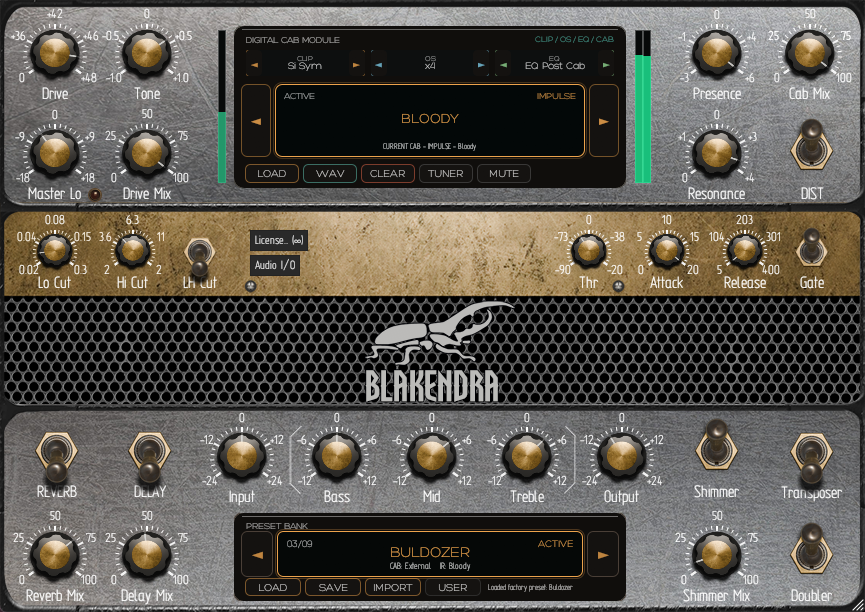Select previous OS oversampling arrow
Screen dimensions: 865x612
[378, 65]
